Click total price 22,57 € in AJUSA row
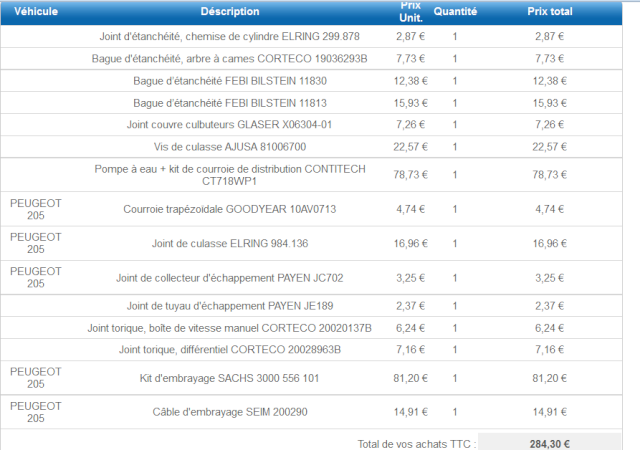The height and width of the screenshot is (450, 640). (x=549, y=147)
